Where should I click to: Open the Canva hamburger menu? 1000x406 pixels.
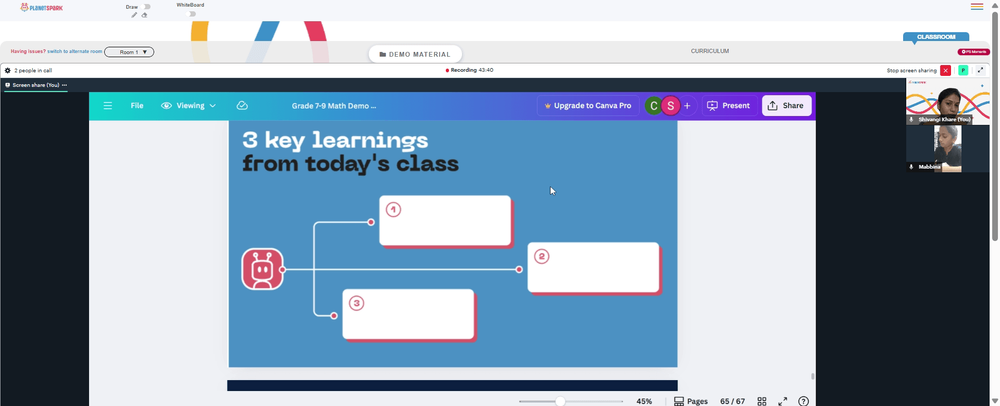tap(108, 106)
